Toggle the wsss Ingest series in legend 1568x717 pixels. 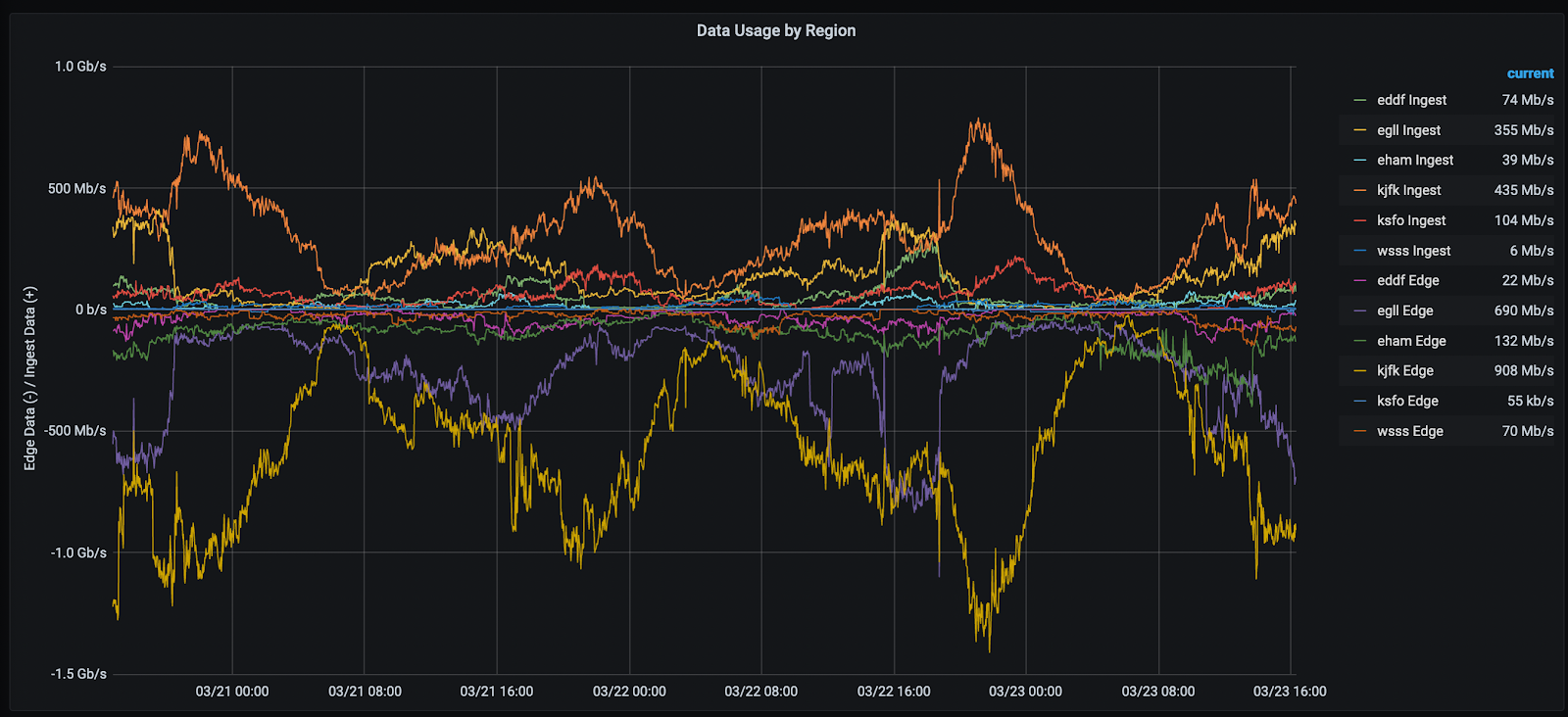(x=1413, y=251)
